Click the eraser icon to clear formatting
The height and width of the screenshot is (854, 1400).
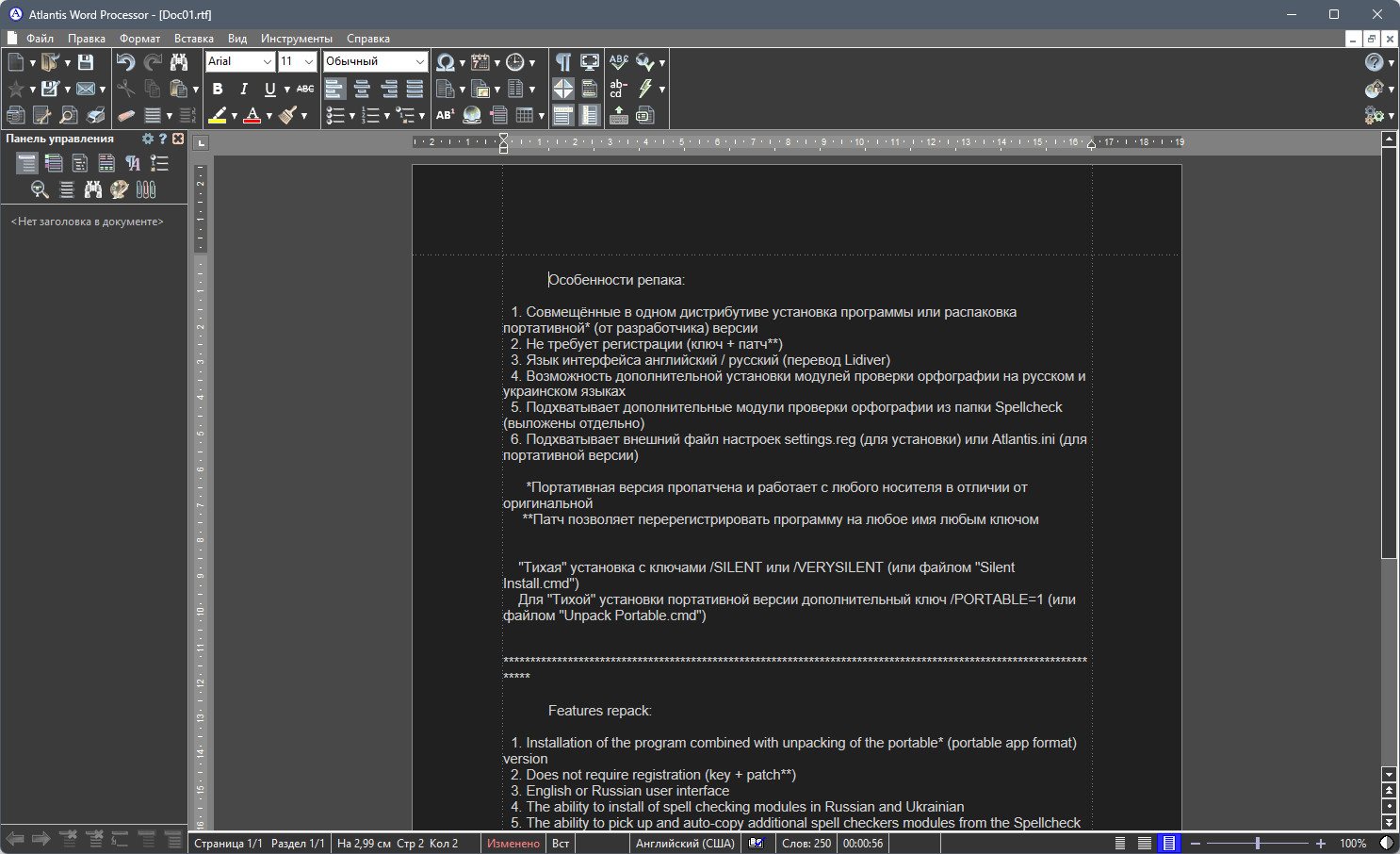click(x=125, y=115)
